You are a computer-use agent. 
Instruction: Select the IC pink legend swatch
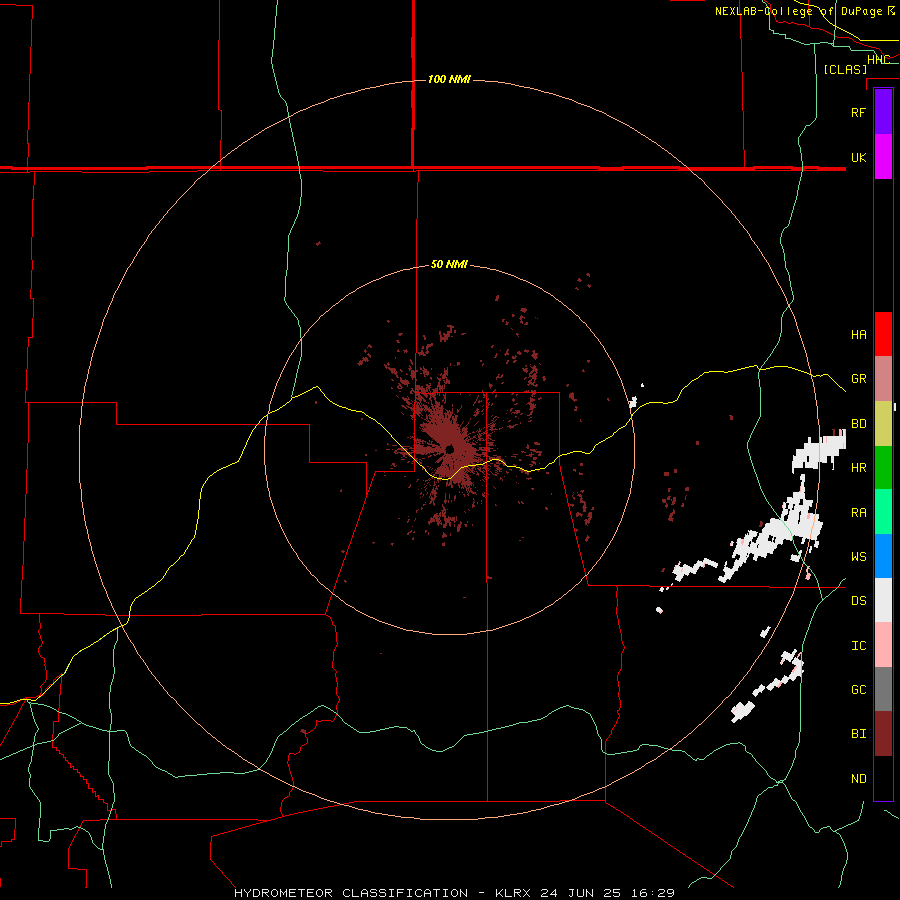(x=883, y=645)
